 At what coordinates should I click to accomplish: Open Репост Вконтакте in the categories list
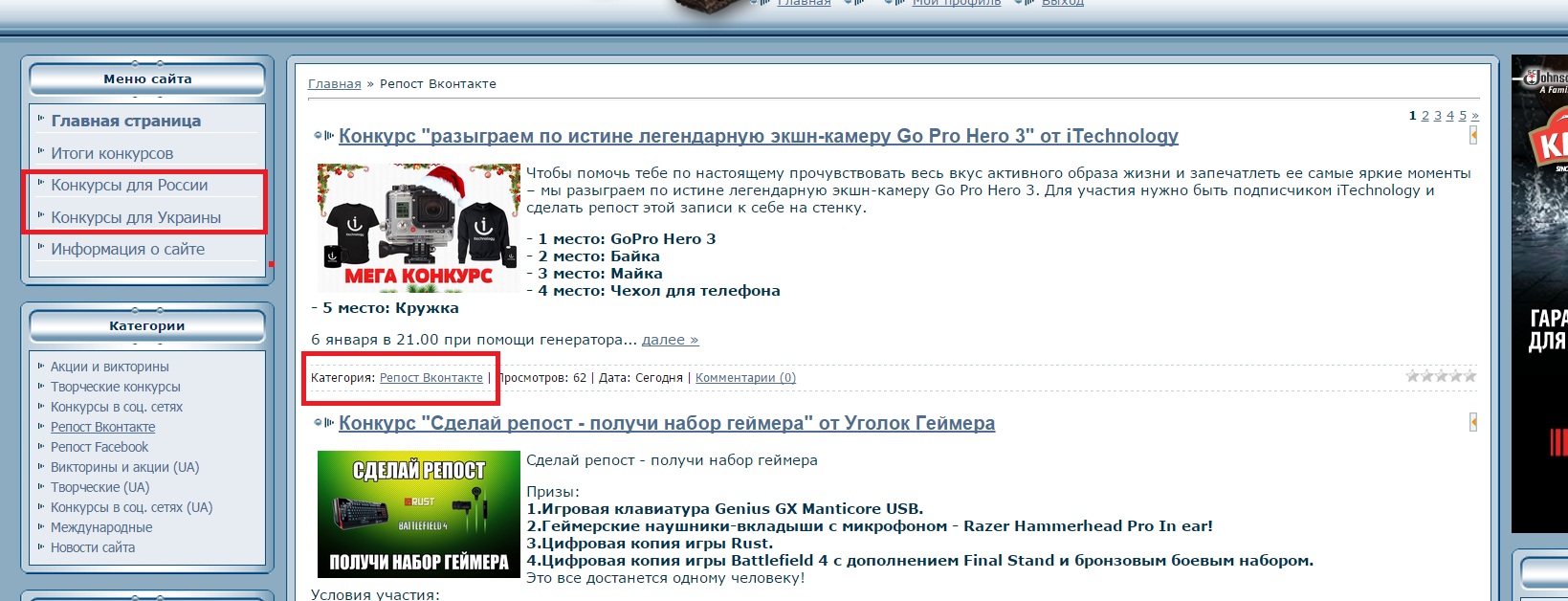tap(102, 427)
